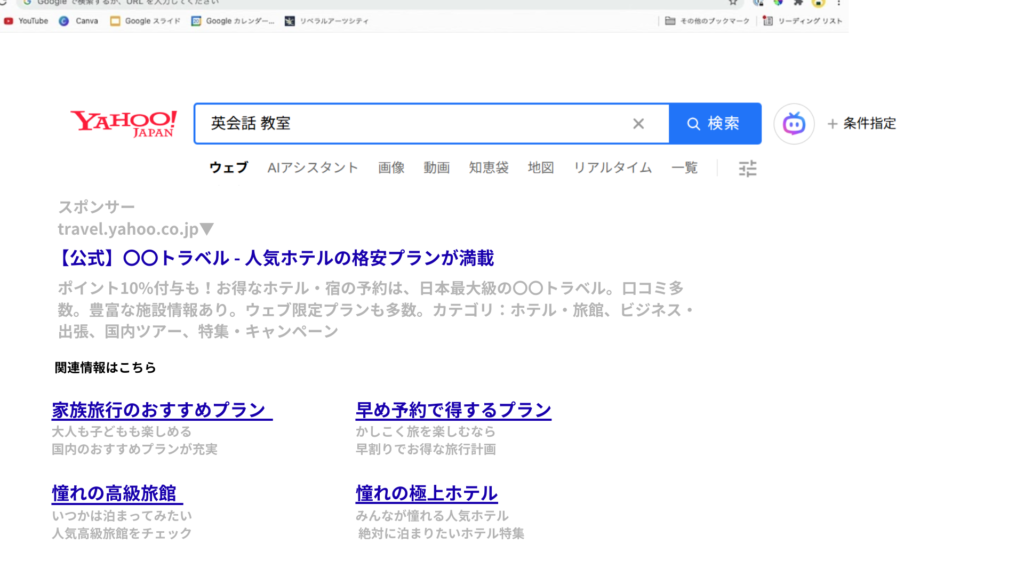The width and height of the screenshot is (1024, 576).
Task: Open the Google カレンダー bookmark
Action: (x=232, y=21)
